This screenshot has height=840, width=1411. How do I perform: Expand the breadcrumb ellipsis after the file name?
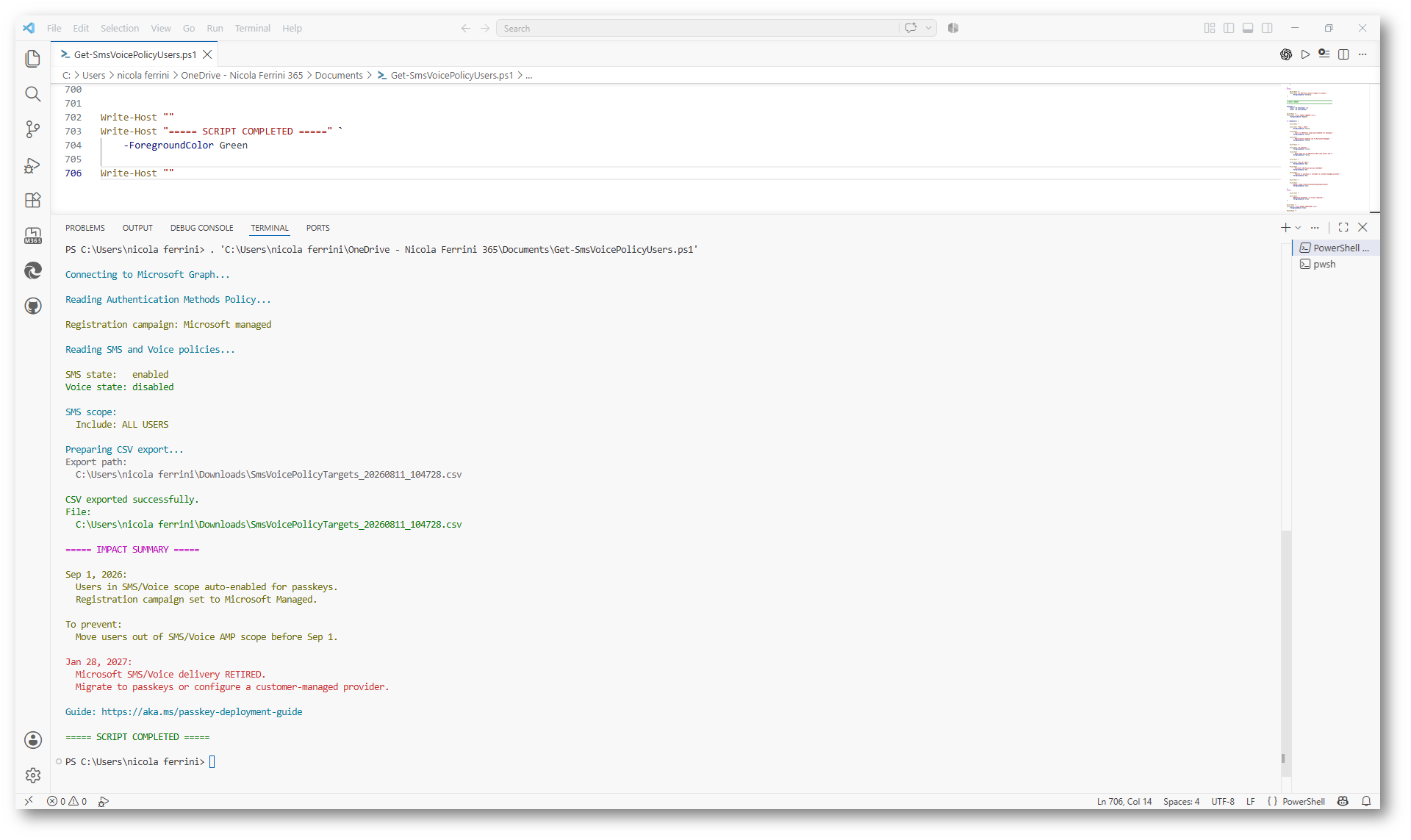(529, 75)
